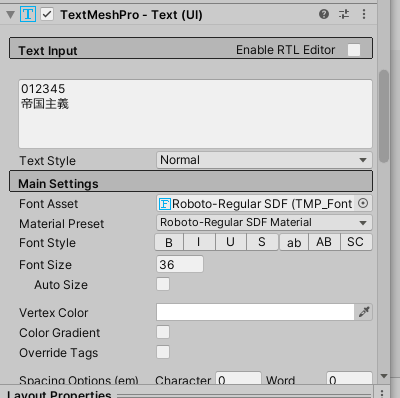Toggle Underline font style button

pos(231,242)
